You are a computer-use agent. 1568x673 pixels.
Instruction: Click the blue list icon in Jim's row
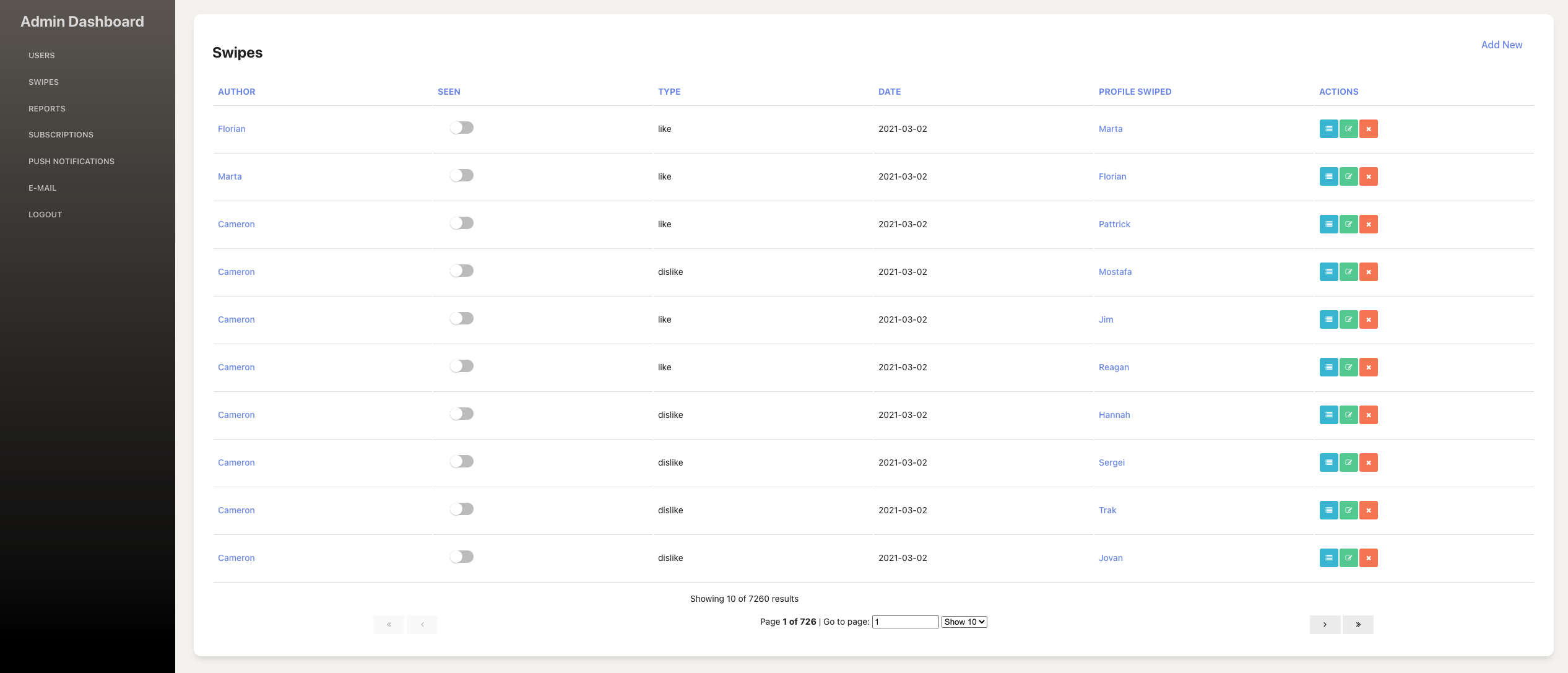point(1328,319)
